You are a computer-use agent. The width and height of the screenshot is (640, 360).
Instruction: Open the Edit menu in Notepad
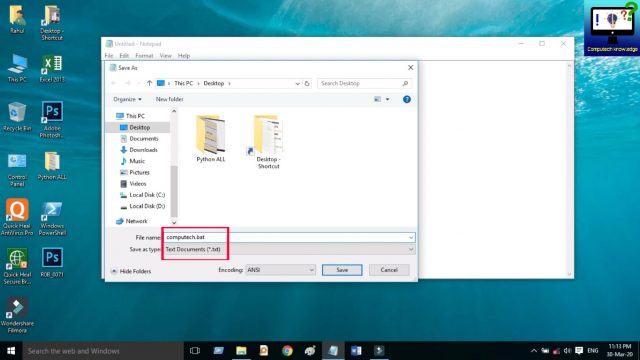pyautogui.click(x=124, y=56)
